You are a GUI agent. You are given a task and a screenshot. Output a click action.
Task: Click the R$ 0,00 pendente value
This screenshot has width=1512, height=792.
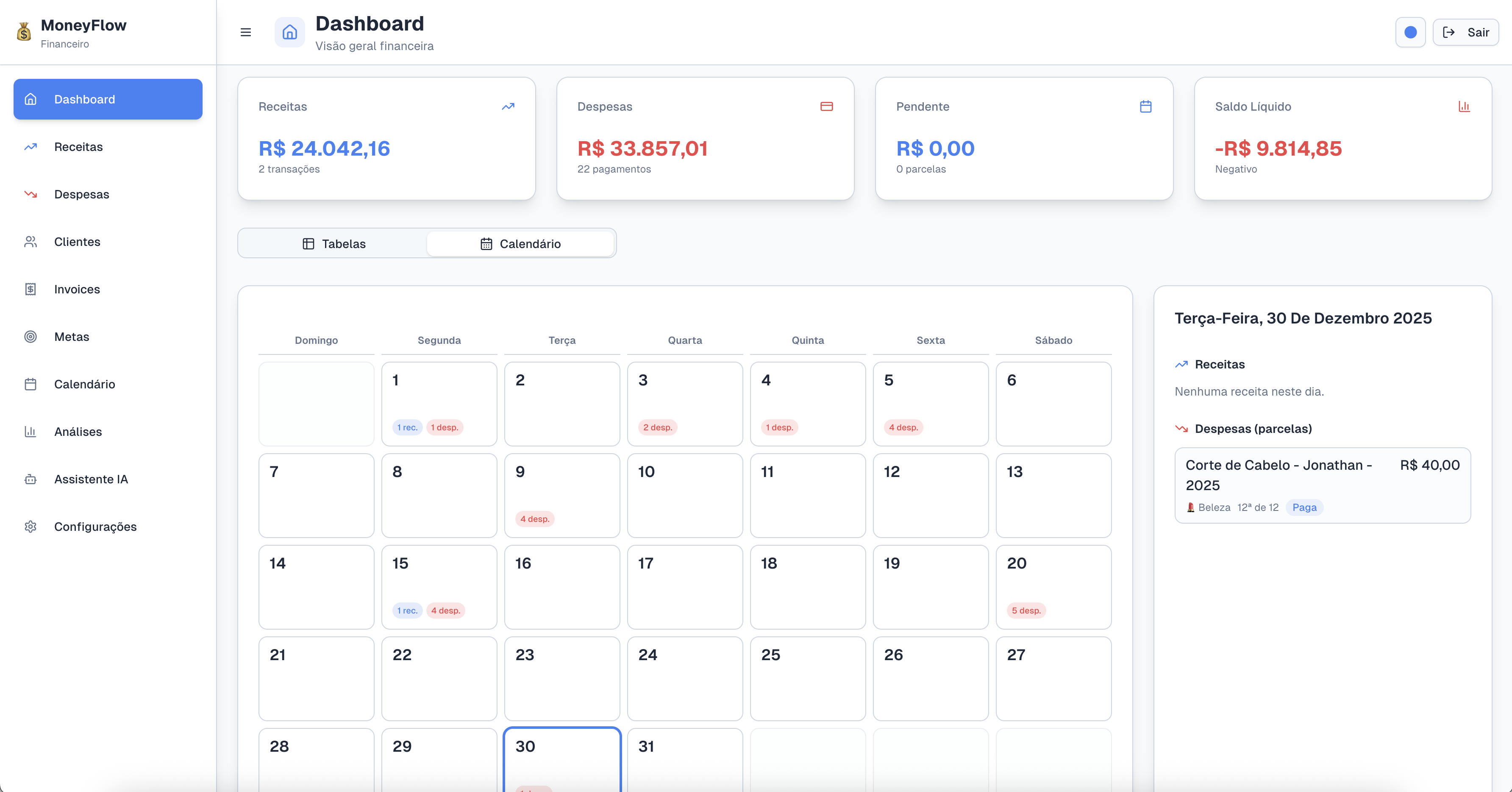(x=936, y=148)
